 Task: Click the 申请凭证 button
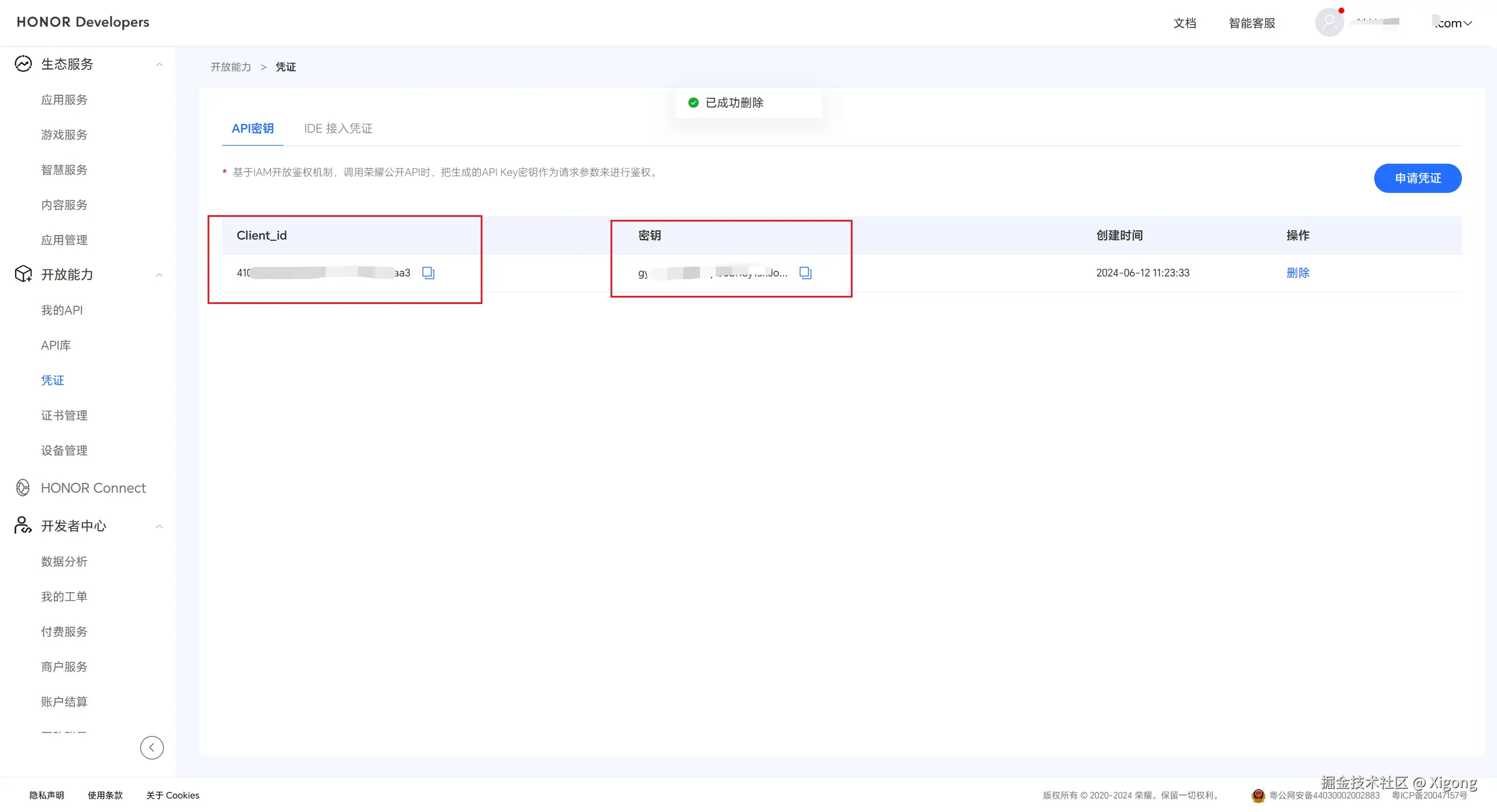click(x=1417, y=178)
